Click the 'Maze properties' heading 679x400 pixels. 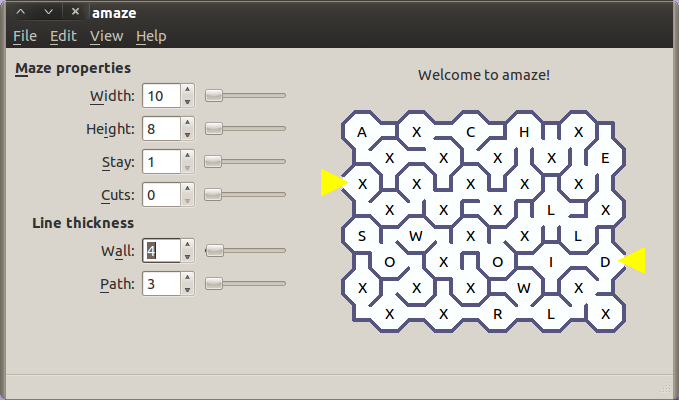click(x=73, y=68)
